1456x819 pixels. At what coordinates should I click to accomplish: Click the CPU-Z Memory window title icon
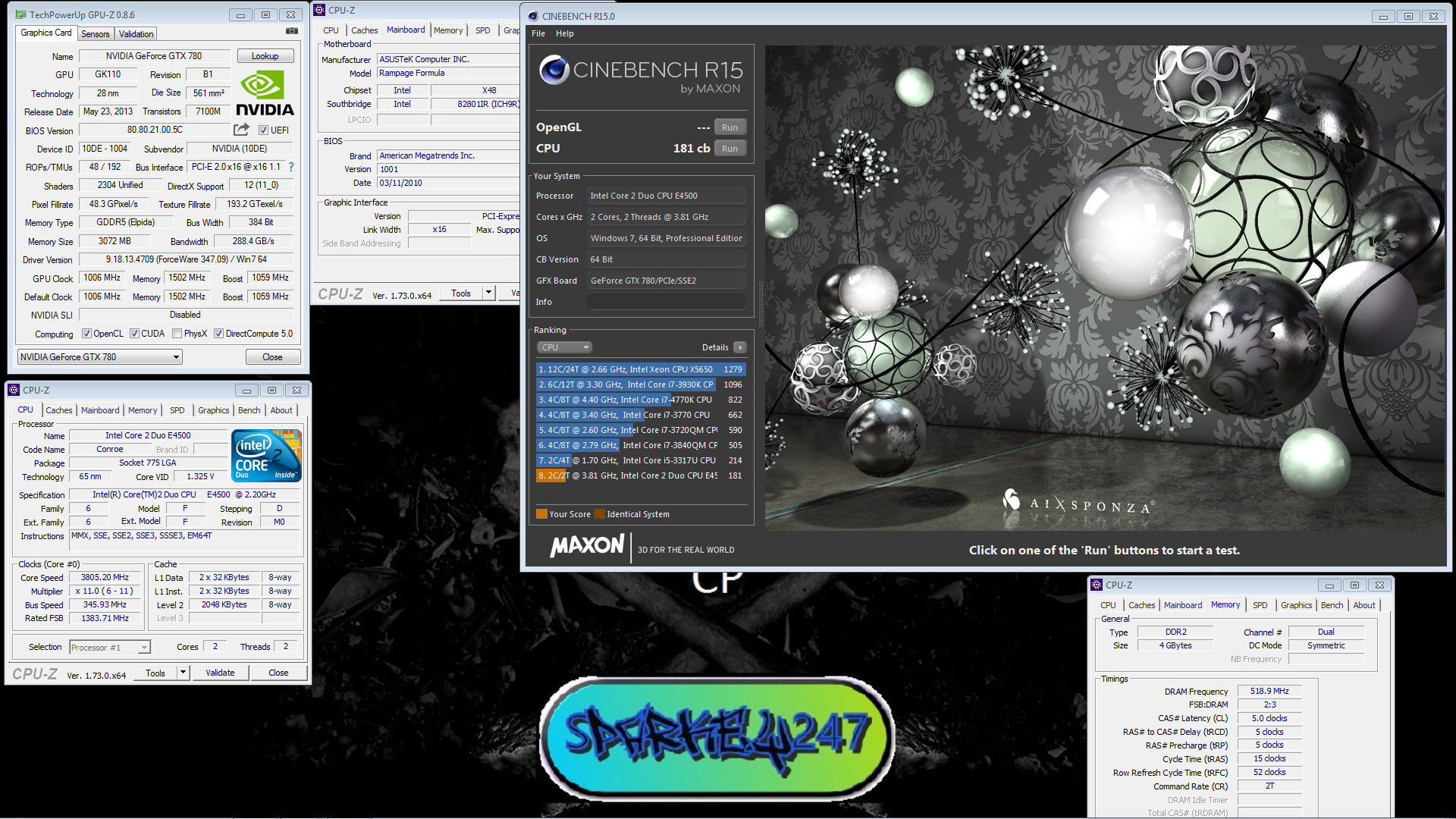[x=1097, y=585]
